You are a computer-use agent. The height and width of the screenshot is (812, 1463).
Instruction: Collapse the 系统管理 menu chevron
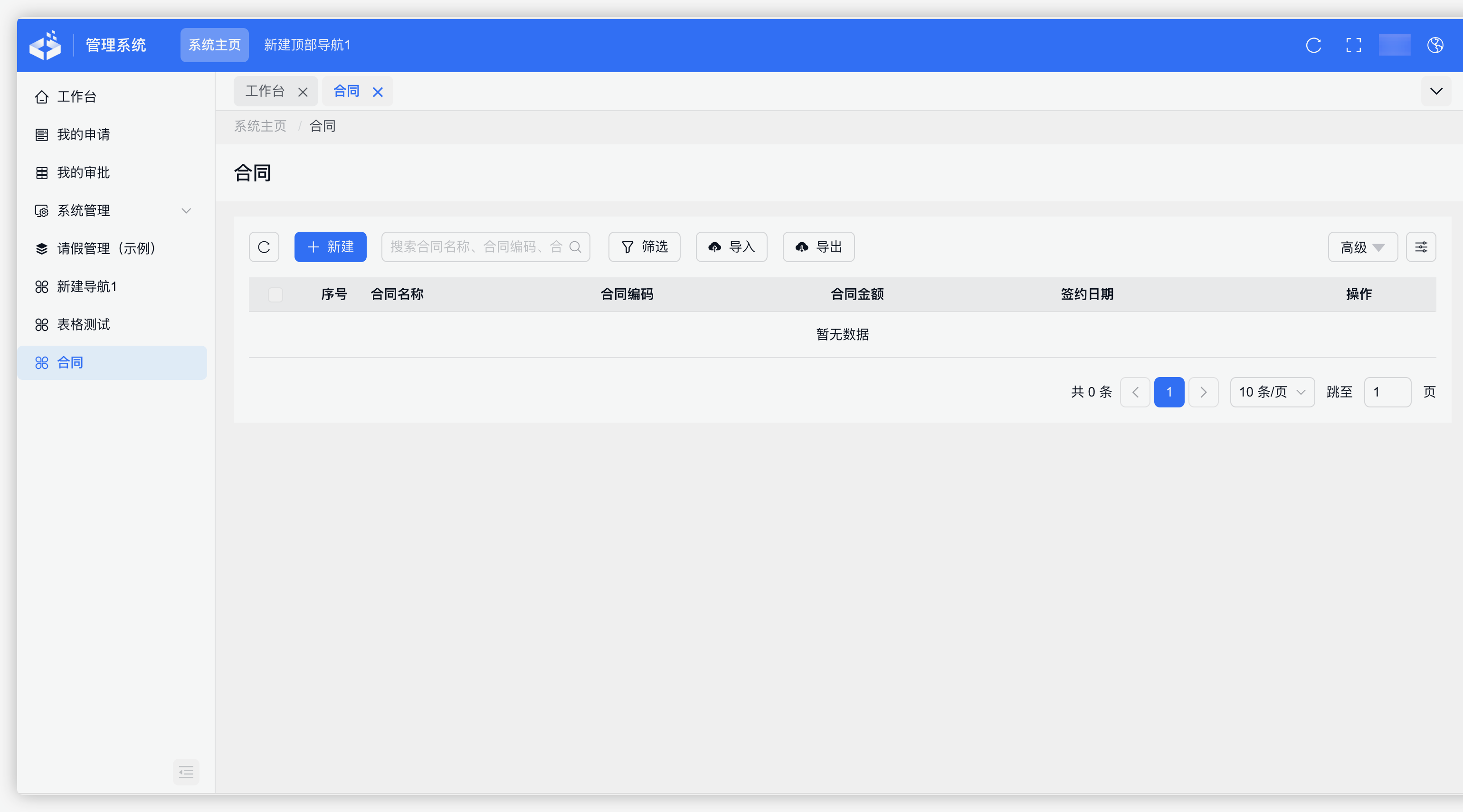tap(186, 211)
